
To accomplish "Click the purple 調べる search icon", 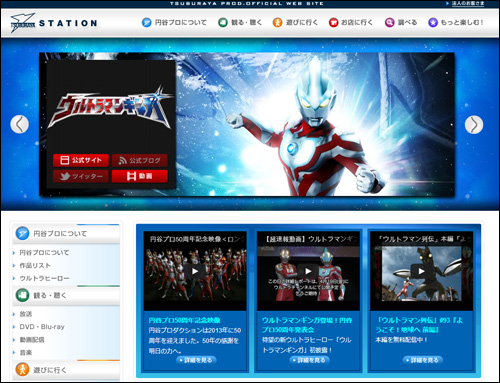I will [x=389, y=23].
